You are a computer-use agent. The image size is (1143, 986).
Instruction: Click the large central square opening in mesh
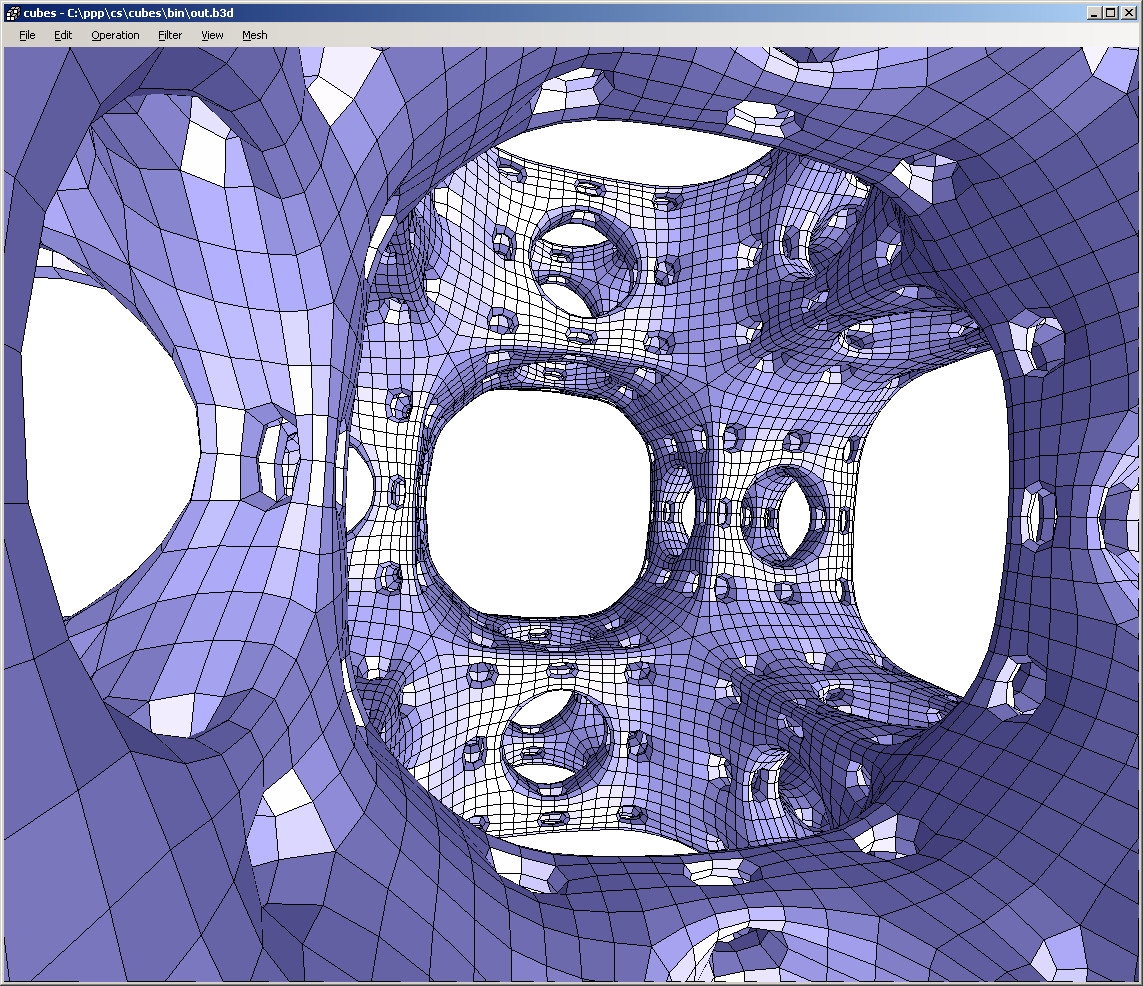[x=535, y=500]
